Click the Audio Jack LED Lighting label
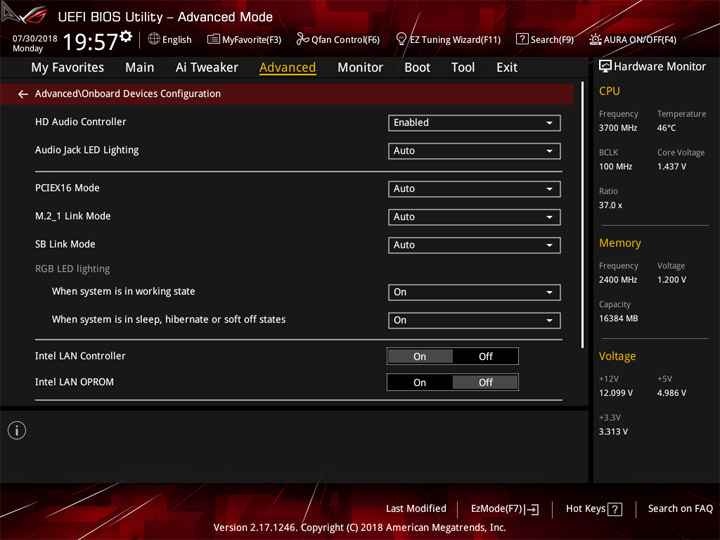 (x=87, y=150)
